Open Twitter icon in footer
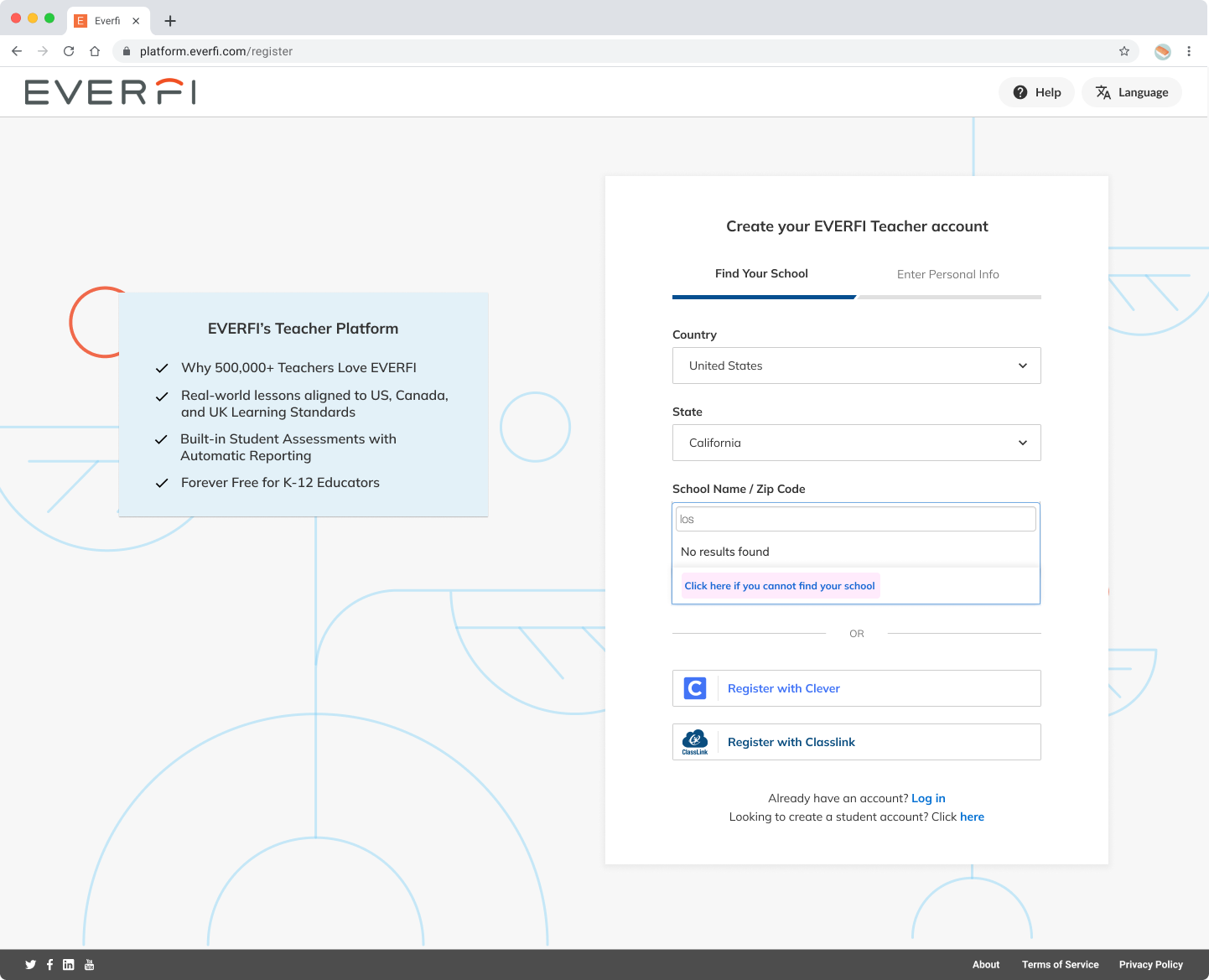This screenshot has width=1209, height=980. point(31,965)
